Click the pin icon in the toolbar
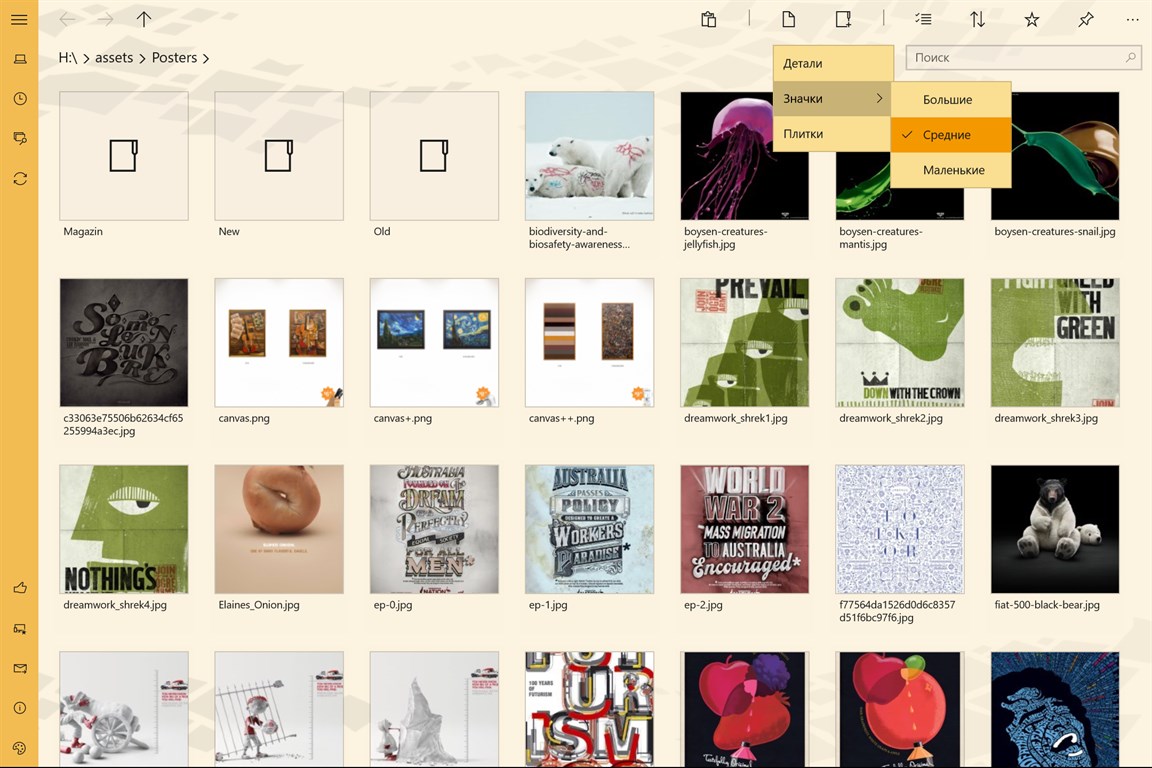The height and width of the screenshot is (768, 1152). (1085, 20)
